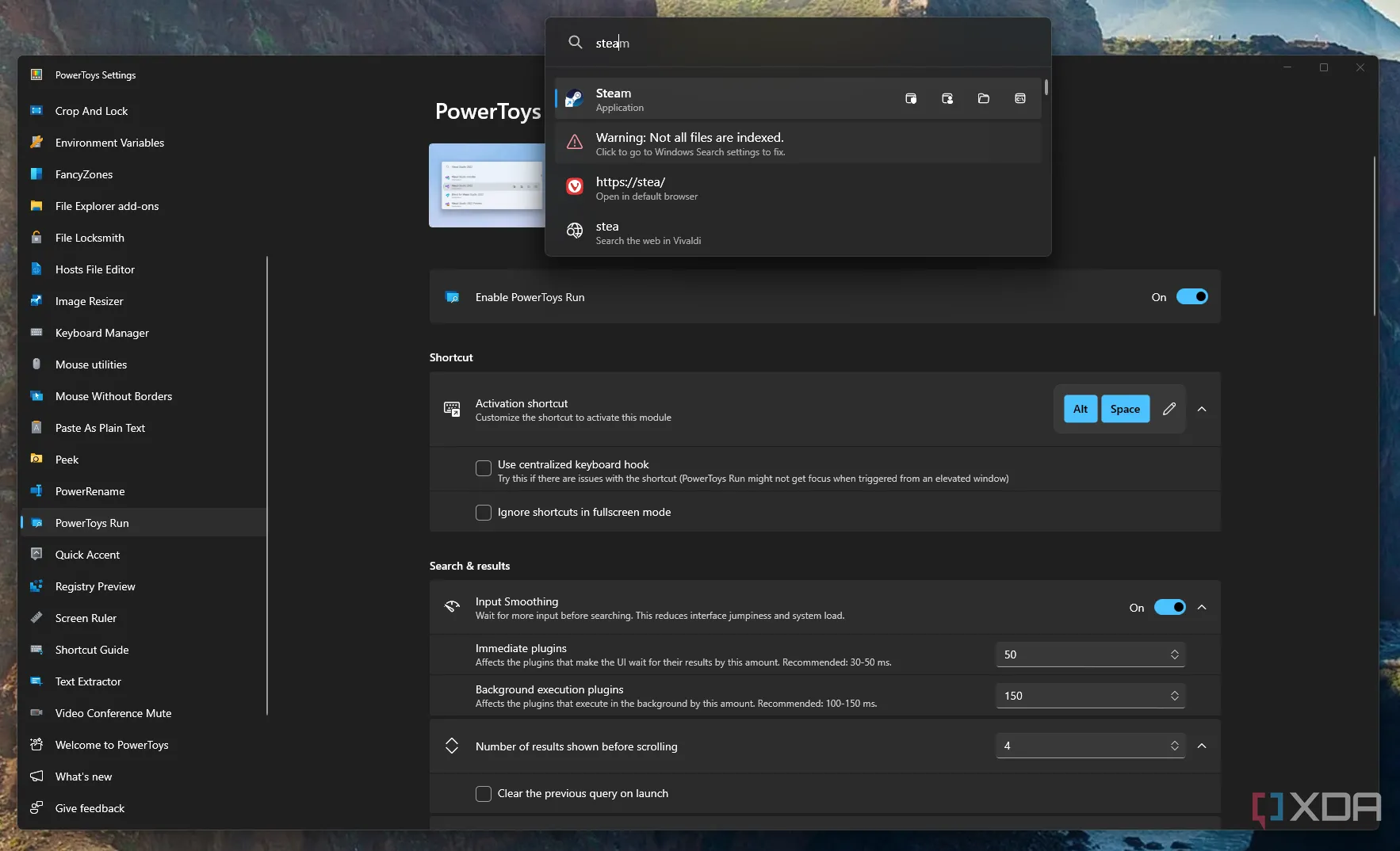
Task: Open https://stea/ in default browser result
Action: coord(798,188)
